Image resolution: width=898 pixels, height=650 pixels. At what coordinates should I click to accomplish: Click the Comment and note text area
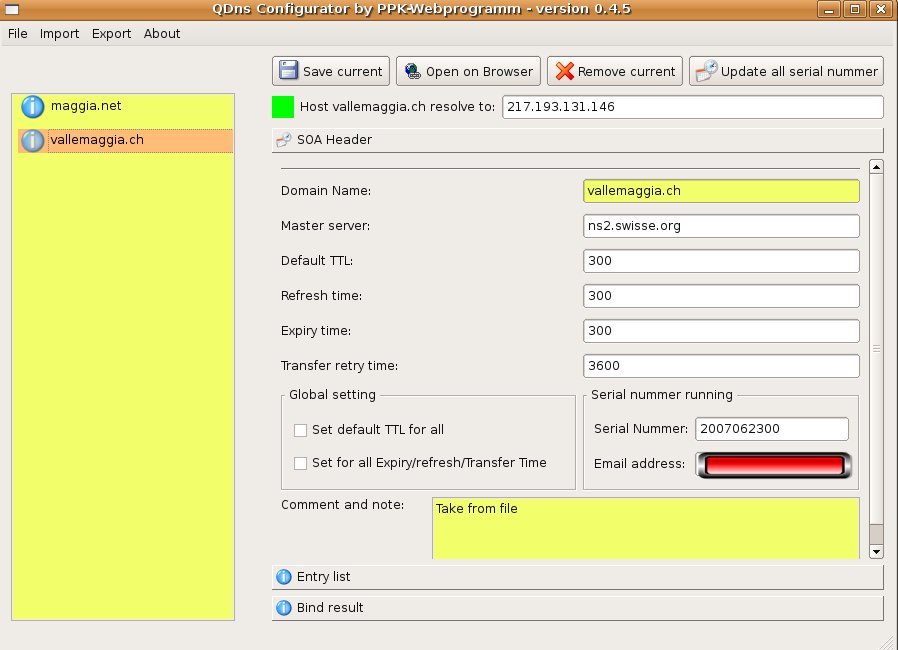point(646,528)
